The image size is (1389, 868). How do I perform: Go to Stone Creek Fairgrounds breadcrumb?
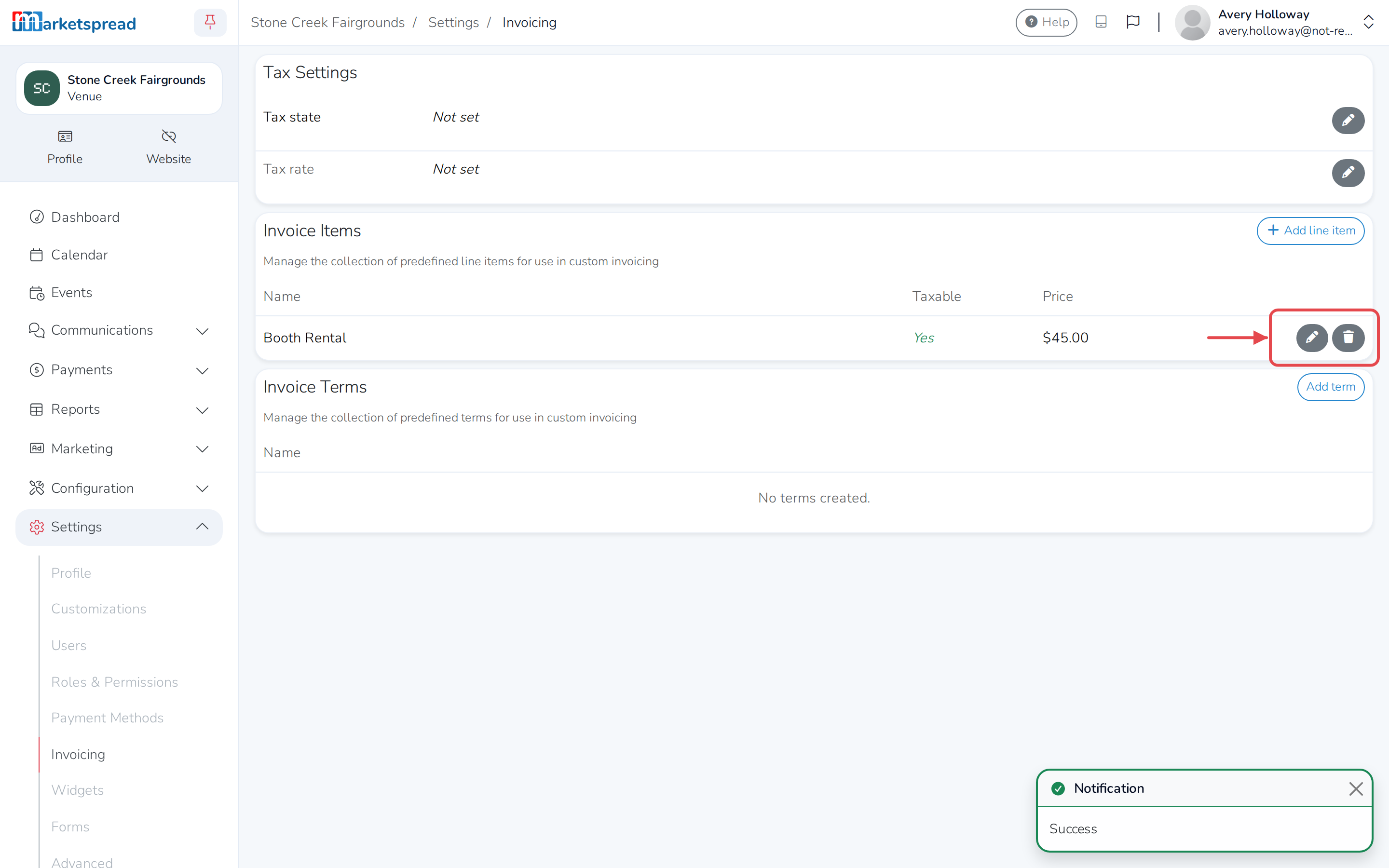click(328, 22)
